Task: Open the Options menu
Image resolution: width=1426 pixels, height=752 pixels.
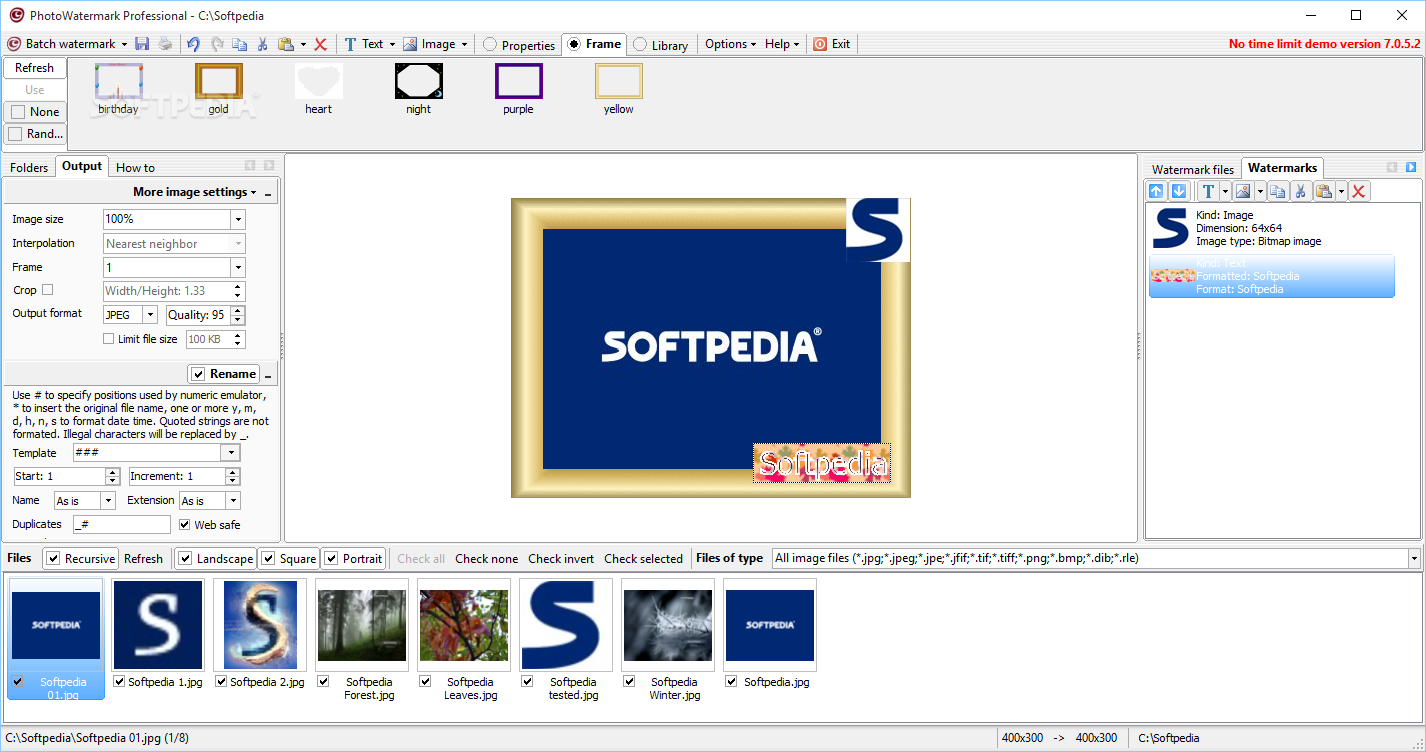Action: pyautogui.click(x=730, y=44)
